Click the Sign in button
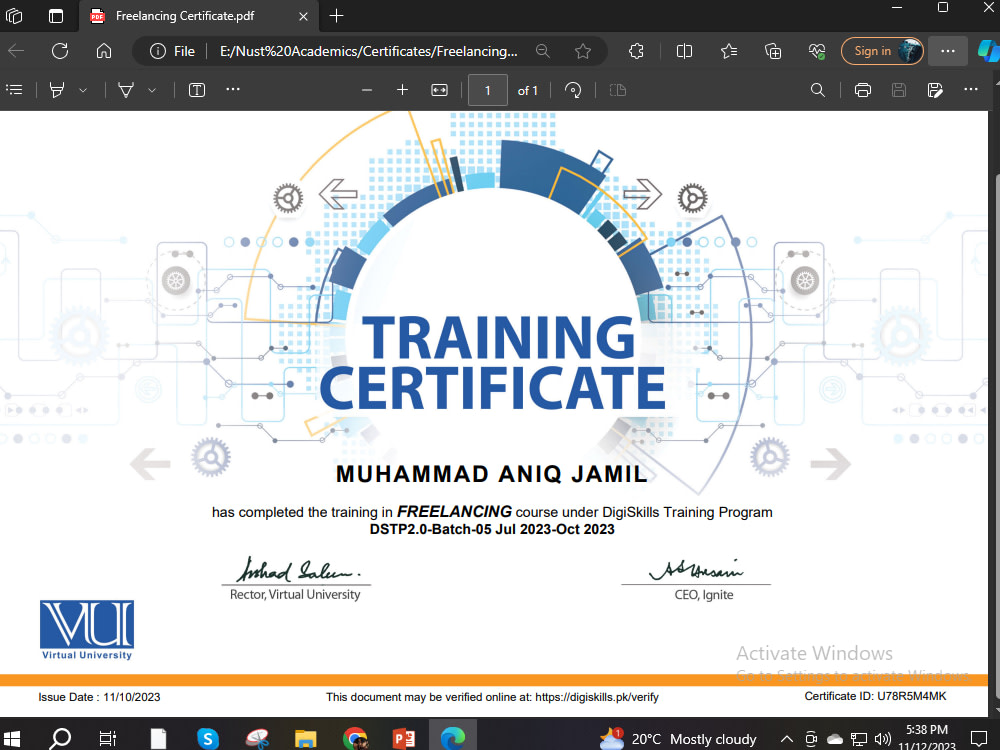This screenshot has height=750, width=1000. 882,51
